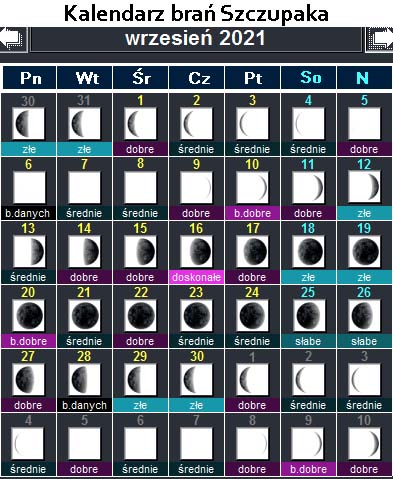
Task: Open the 'b.dobre' label for September 10
Action: click(x=252, y=213)
